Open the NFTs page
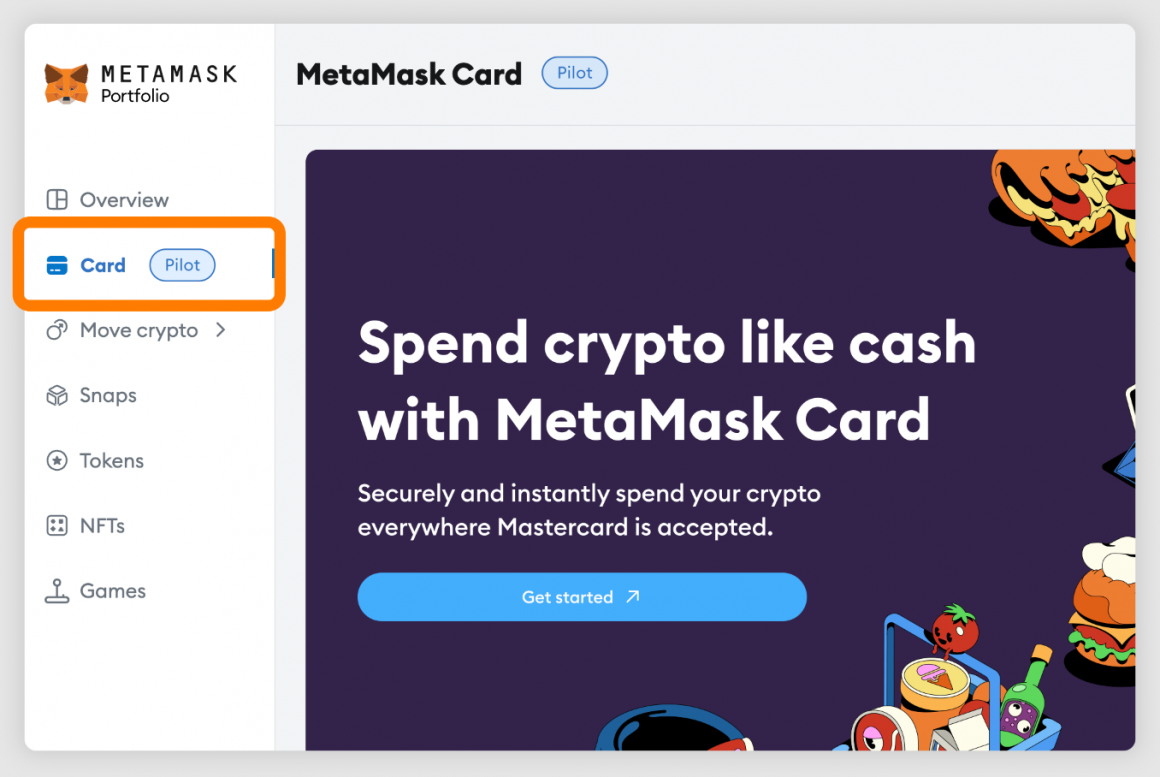This screenshot has width=1160, height=777. pos(102,525)
